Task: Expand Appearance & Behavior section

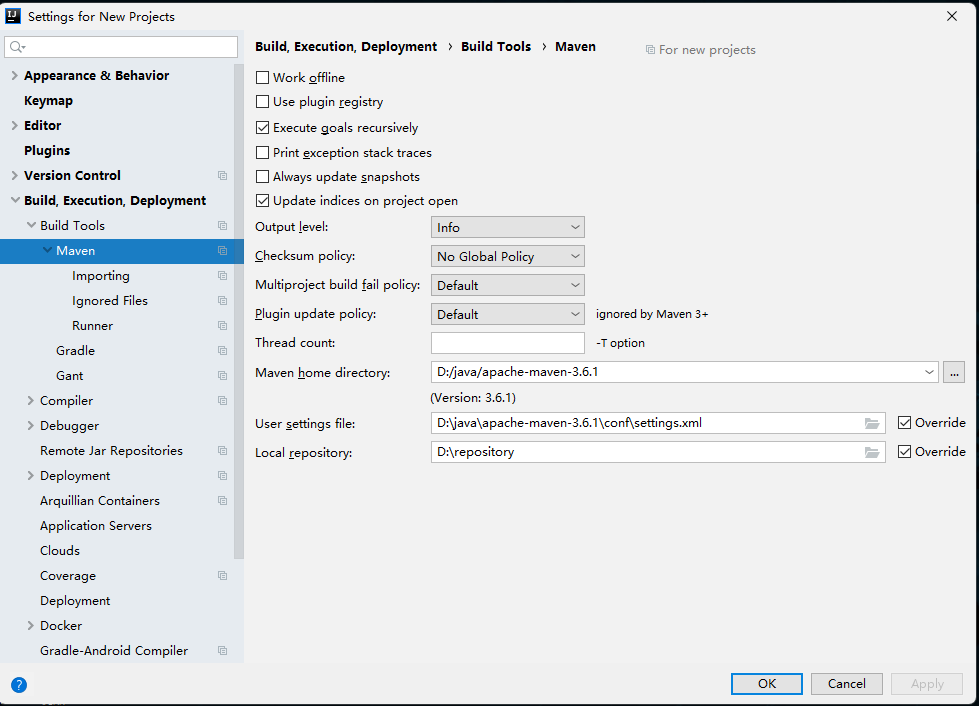Action: (14, 76)
